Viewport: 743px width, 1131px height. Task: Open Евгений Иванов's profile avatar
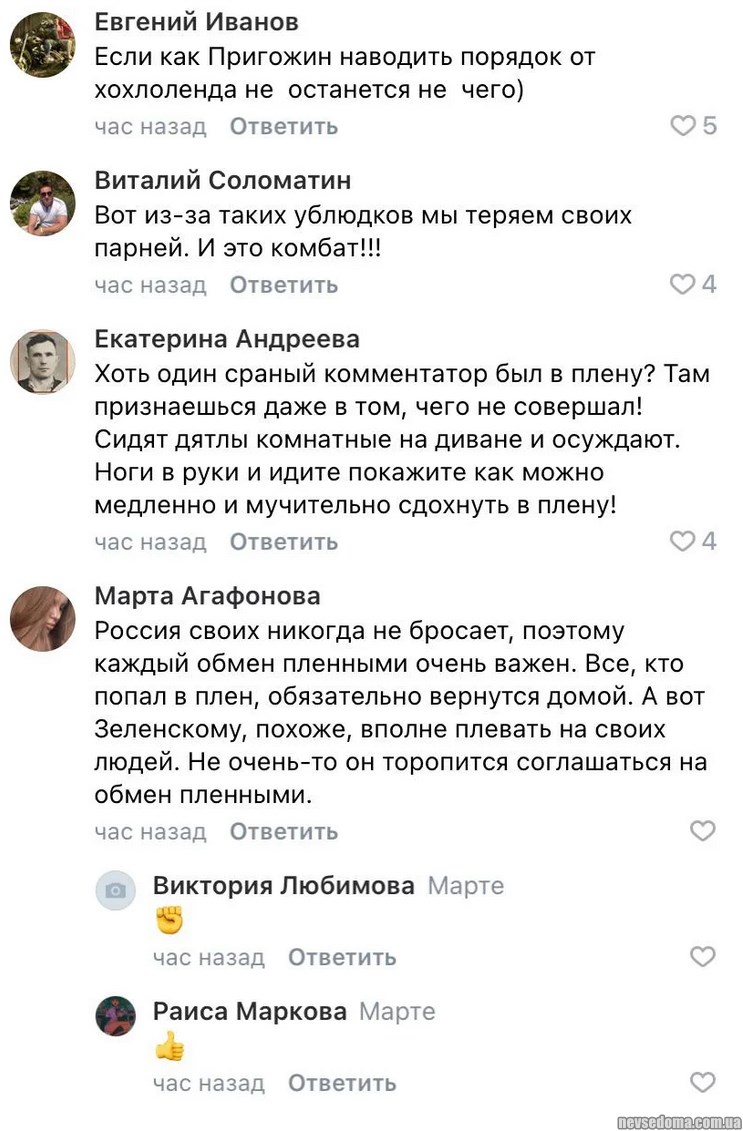pos(43,45)
